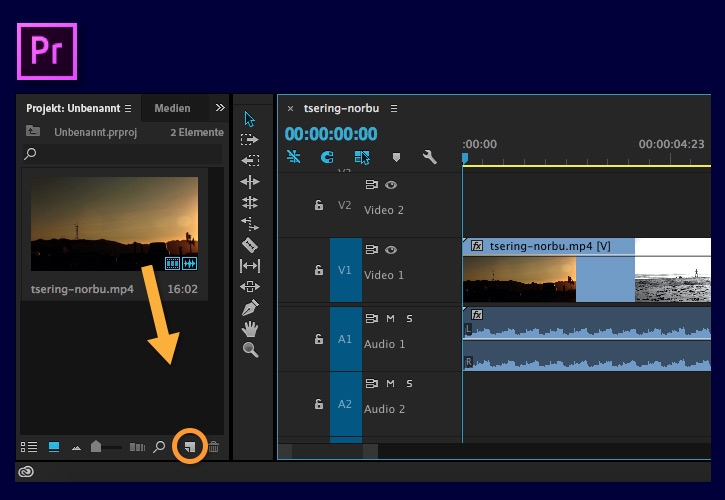Image resolution: width=725 pixels, height=500 pixels.
Task: Select the Zoom magnifier tool
Action: (250, 350)
